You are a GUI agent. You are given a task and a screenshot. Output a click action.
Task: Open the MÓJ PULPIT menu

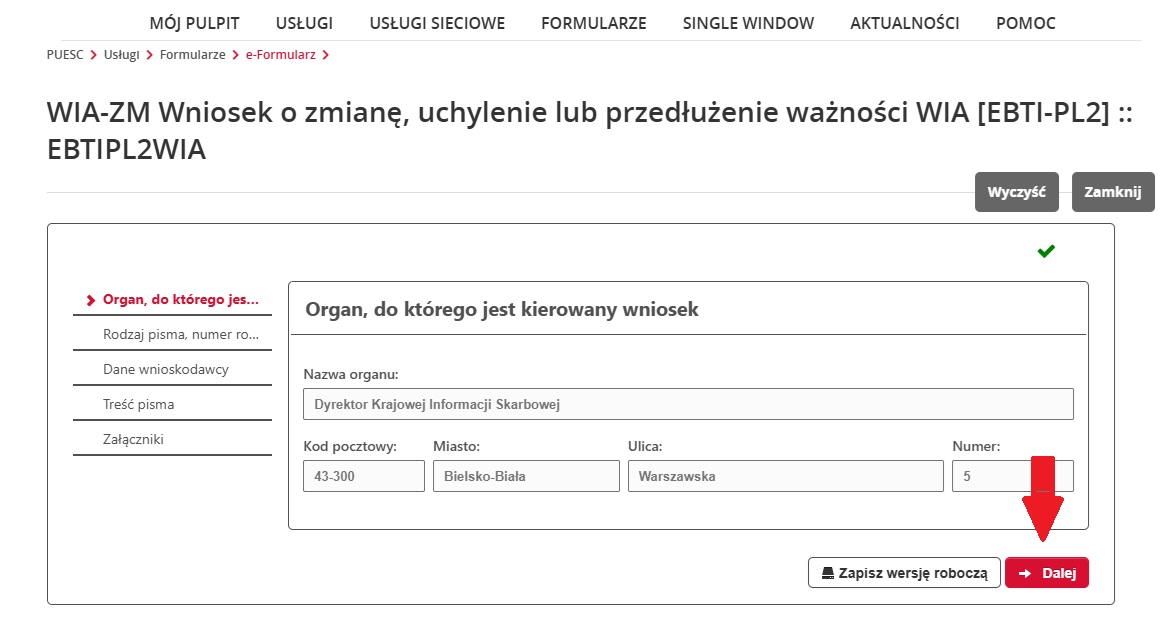(194, 22)
